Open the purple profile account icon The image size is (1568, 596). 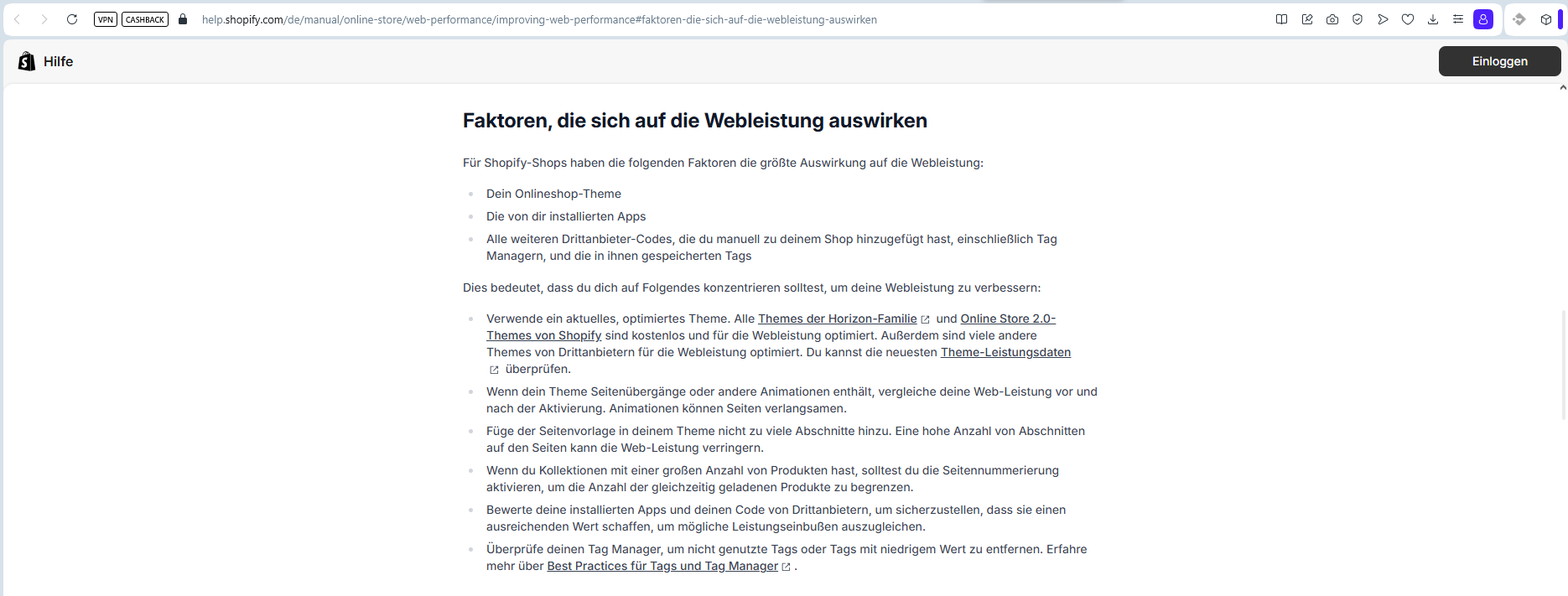point(1483,19)
